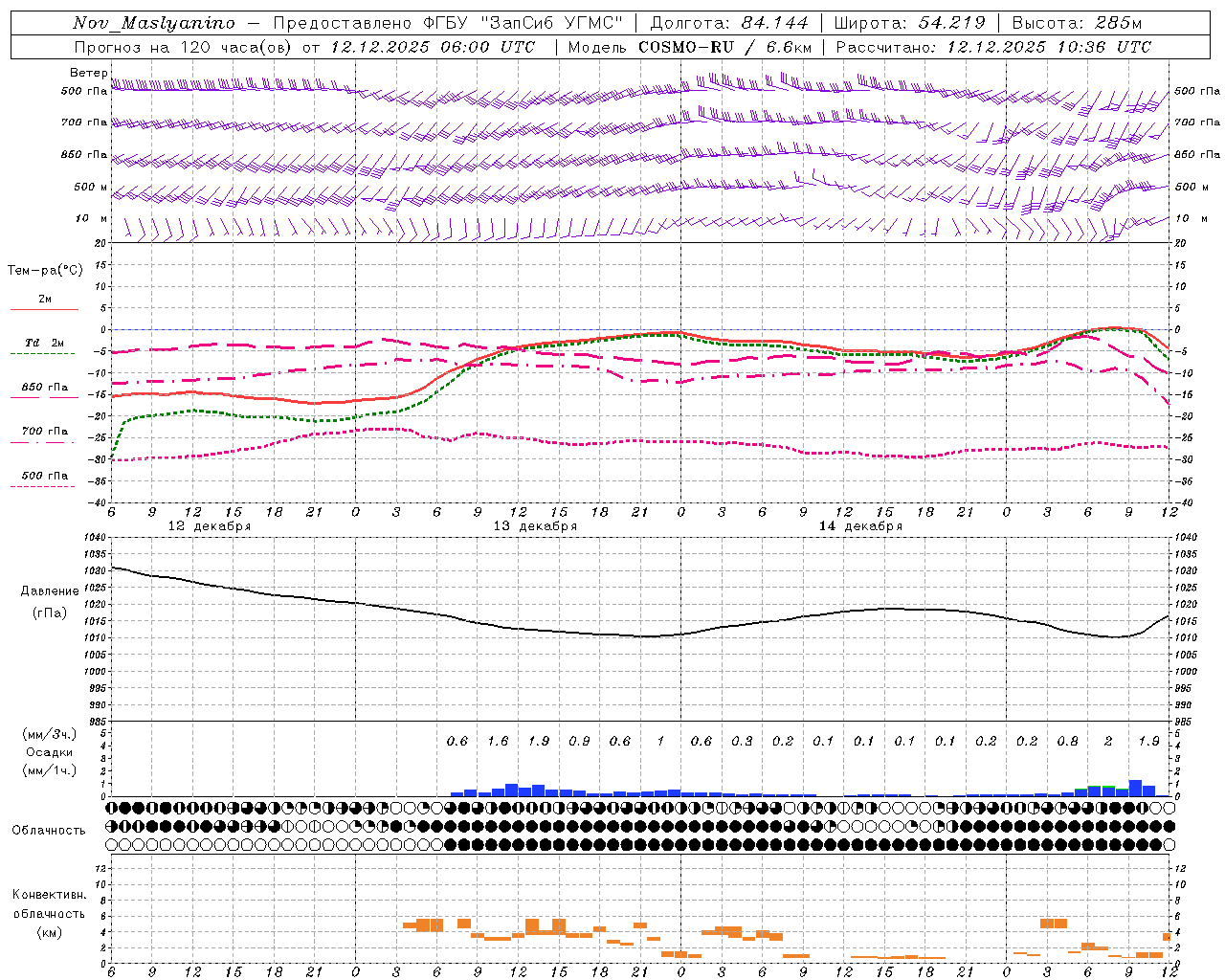Image resolution: width=1225 pixels, height=980 pixels.
Task: Click the 2м temperature legend entry
Action: [x=44, y=300]
